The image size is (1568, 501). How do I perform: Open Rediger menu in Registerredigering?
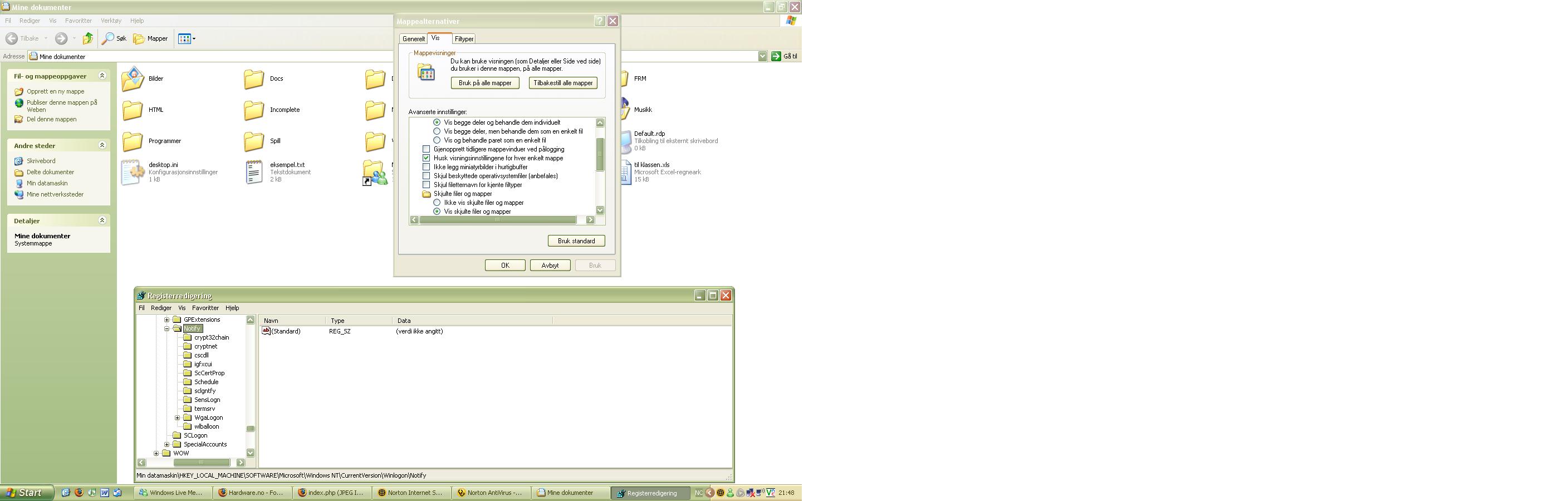point(161,308)
